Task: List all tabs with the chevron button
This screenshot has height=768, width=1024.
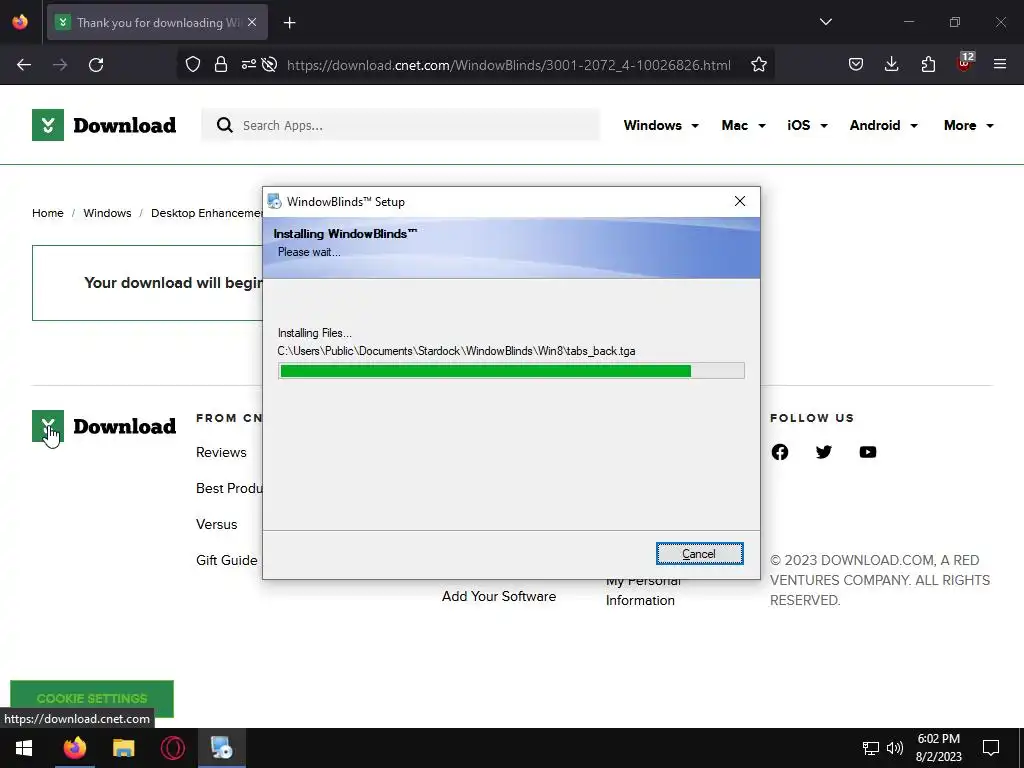Action: (x=826, y=22)
